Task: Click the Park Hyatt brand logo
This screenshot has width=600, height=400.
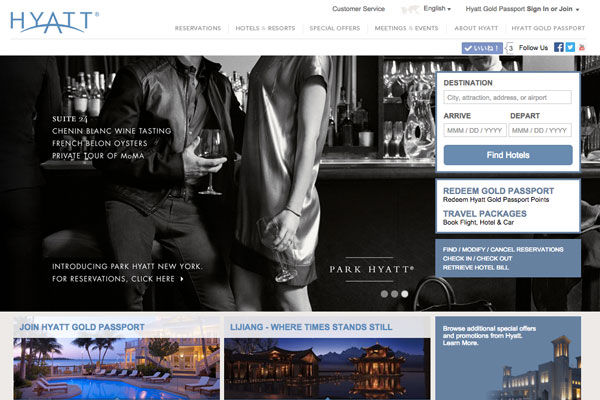Action: tap(372, 269)
